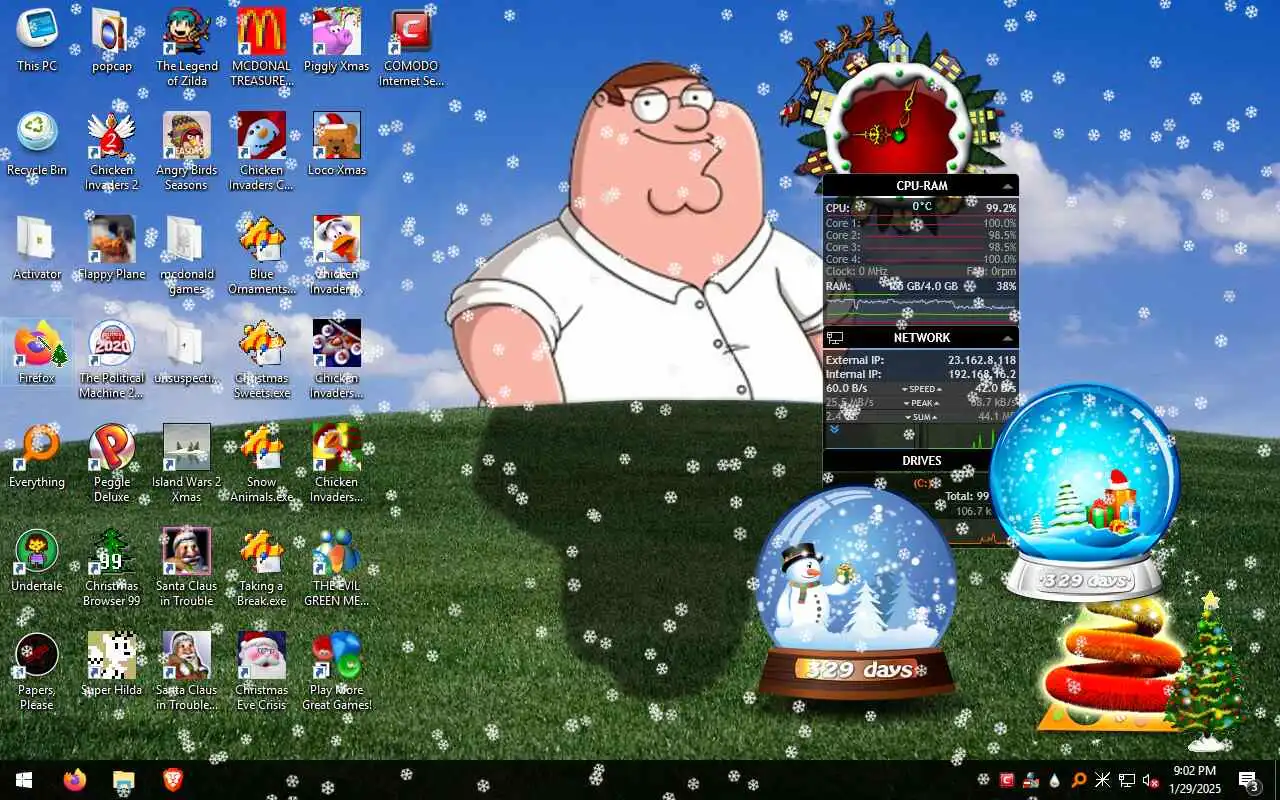Open the 9:02 PM clock and calendar

pyautogui.click(x=1195, y=780)
